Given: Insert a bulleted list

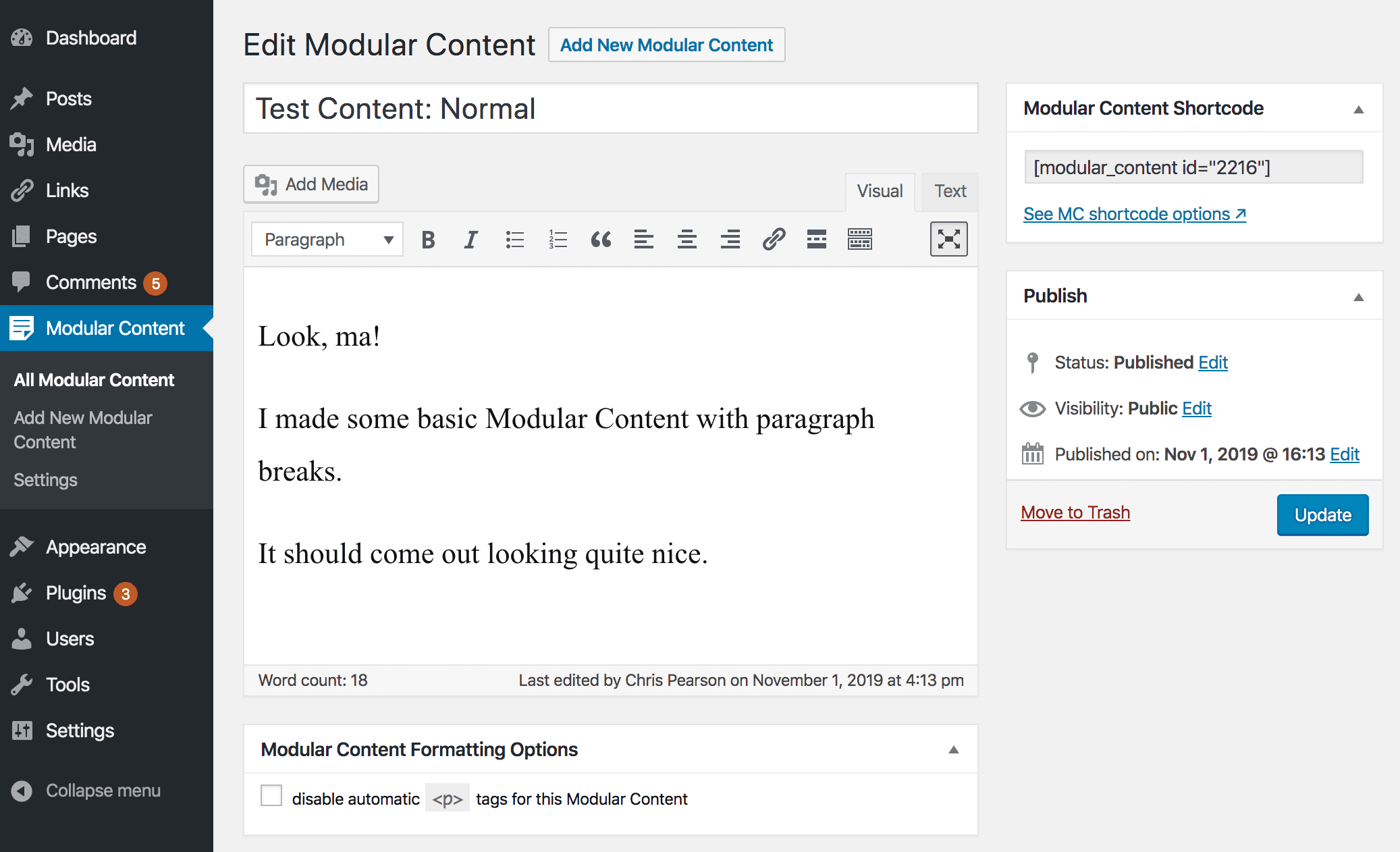Looking at the screenshot, I should click(514, 240).
